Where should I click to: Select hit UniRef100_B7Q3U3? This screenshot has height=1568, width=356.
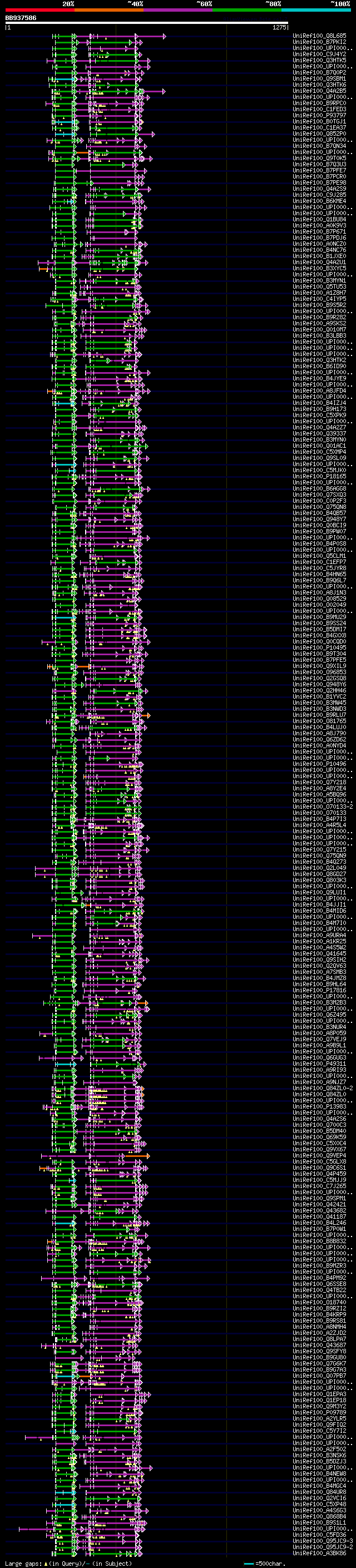(x=319, y=164)
